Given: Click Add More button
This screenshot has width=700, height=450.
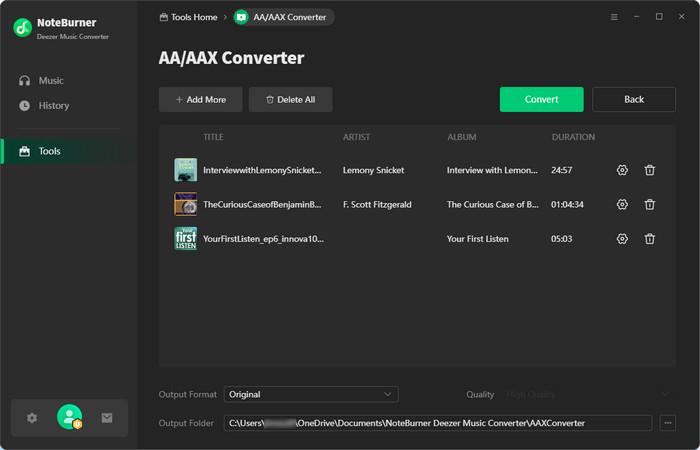Looking at the screenshot, I should (x=200, y=100).
